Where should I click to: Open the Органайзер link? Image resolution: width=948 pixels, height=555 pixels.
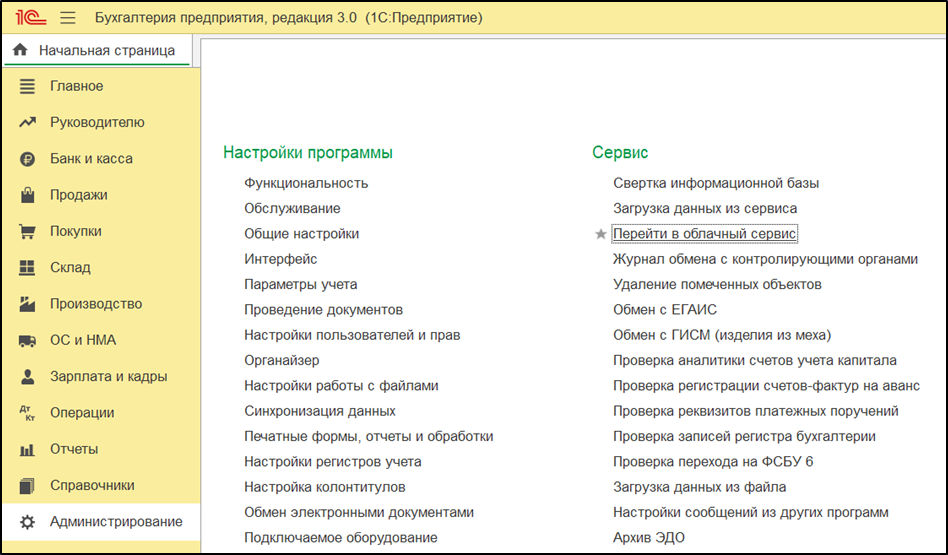282,361
